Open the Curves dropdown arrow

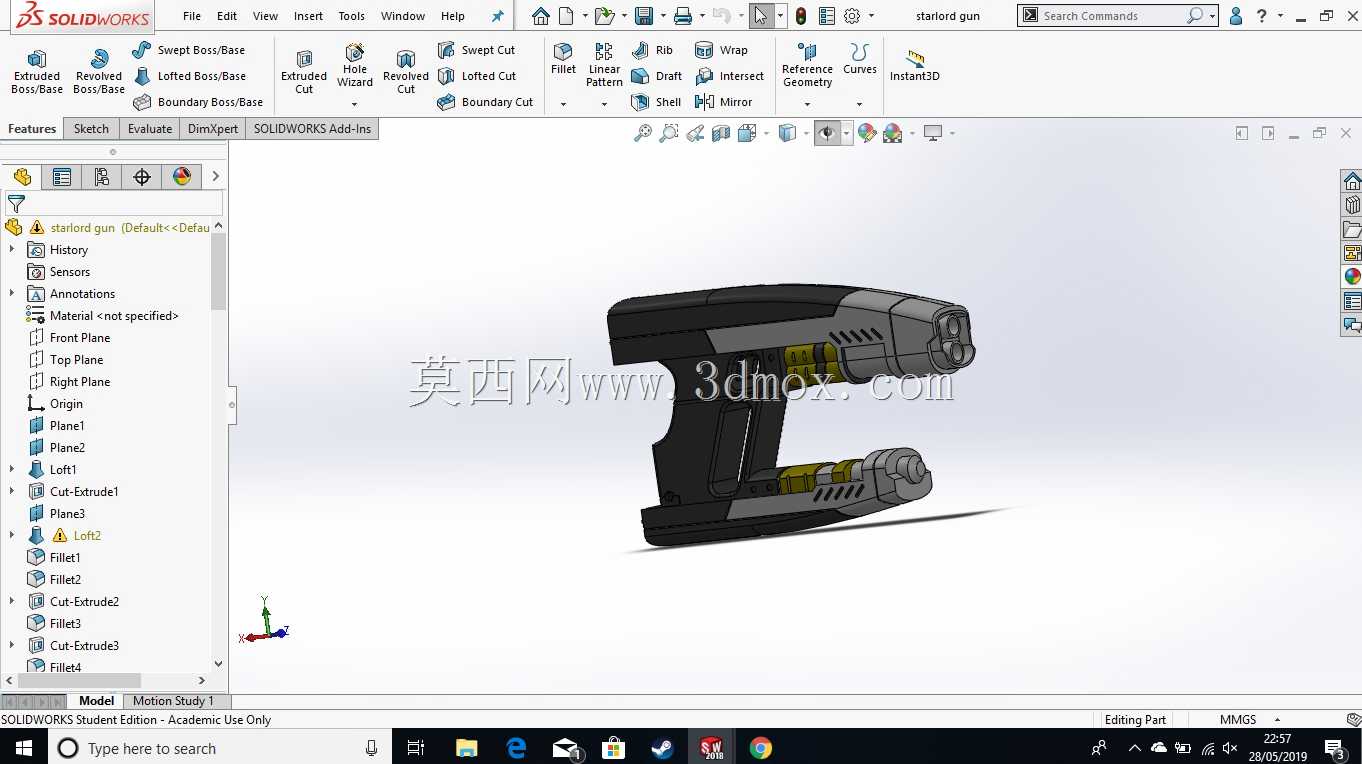(x=859, y=104)
